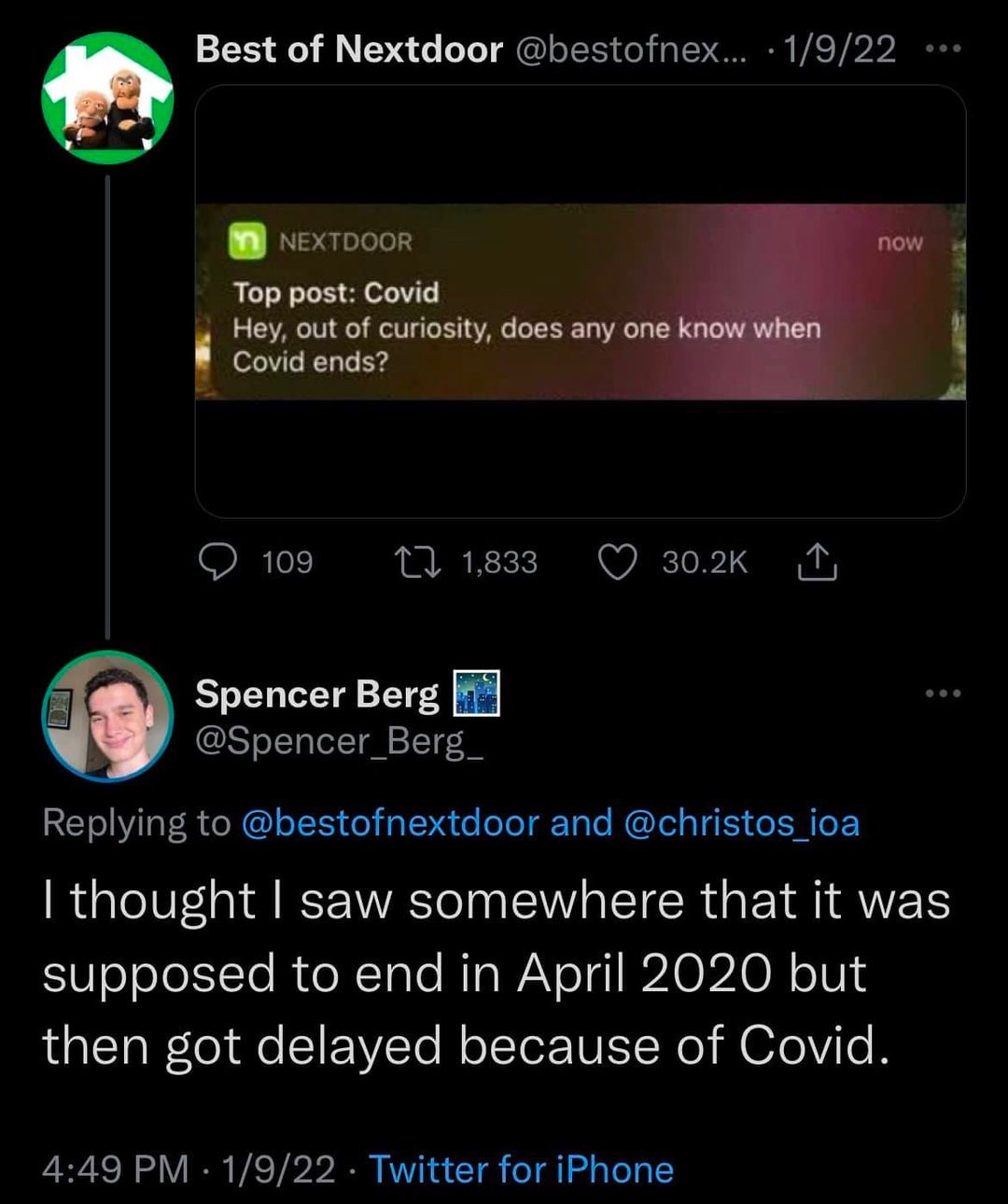
Task: Open Spencer Berg's profile picture
Action: click(107, 716)
